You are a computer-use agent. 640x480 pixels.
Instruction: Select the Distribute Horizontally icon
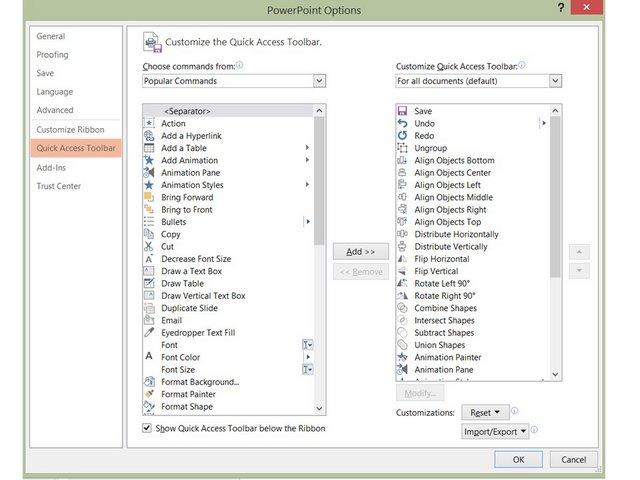(x=402, y=234)
